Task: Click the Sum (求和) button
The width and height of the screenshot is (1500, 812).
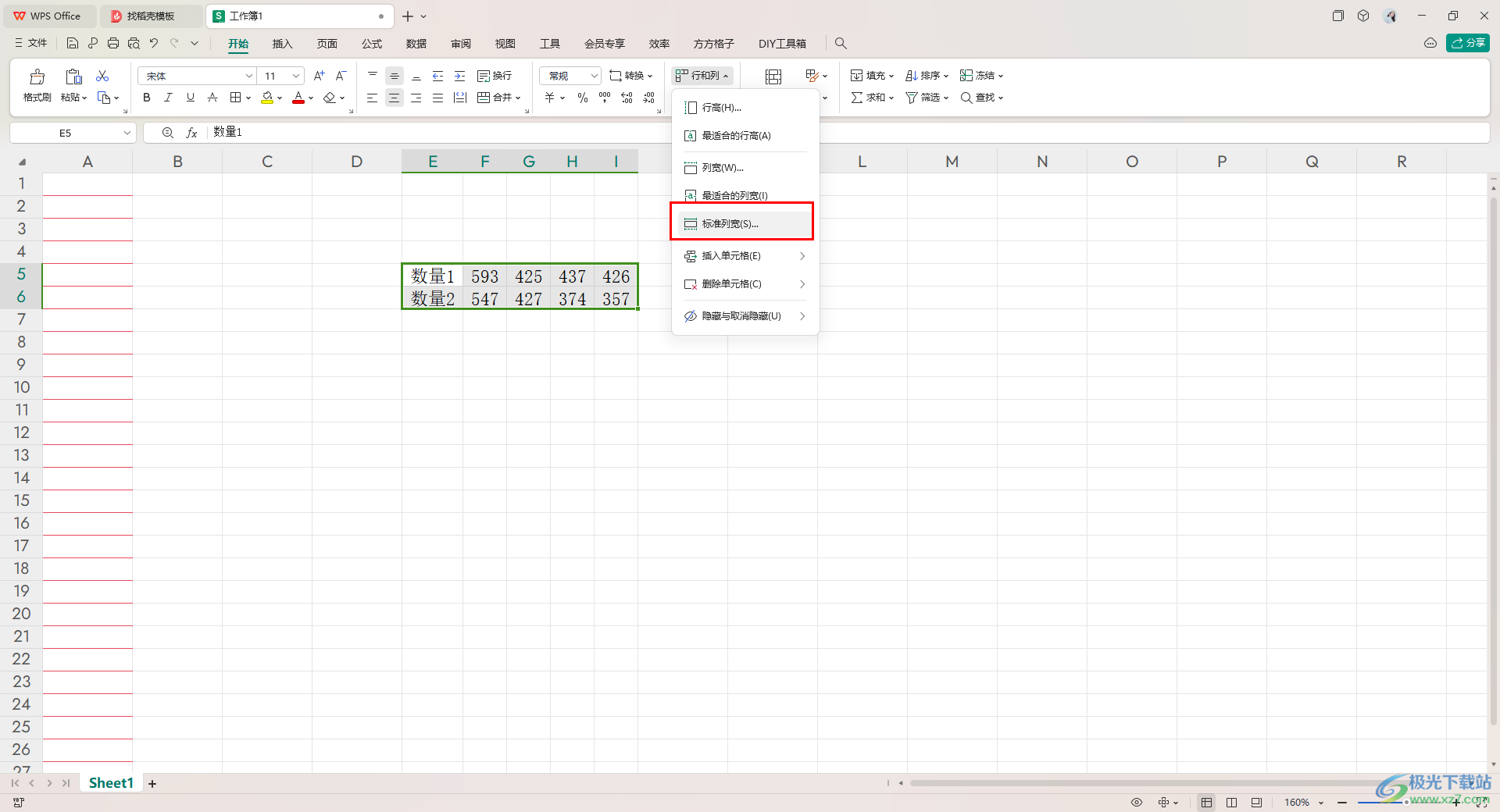Action: (x=872, y=98)
